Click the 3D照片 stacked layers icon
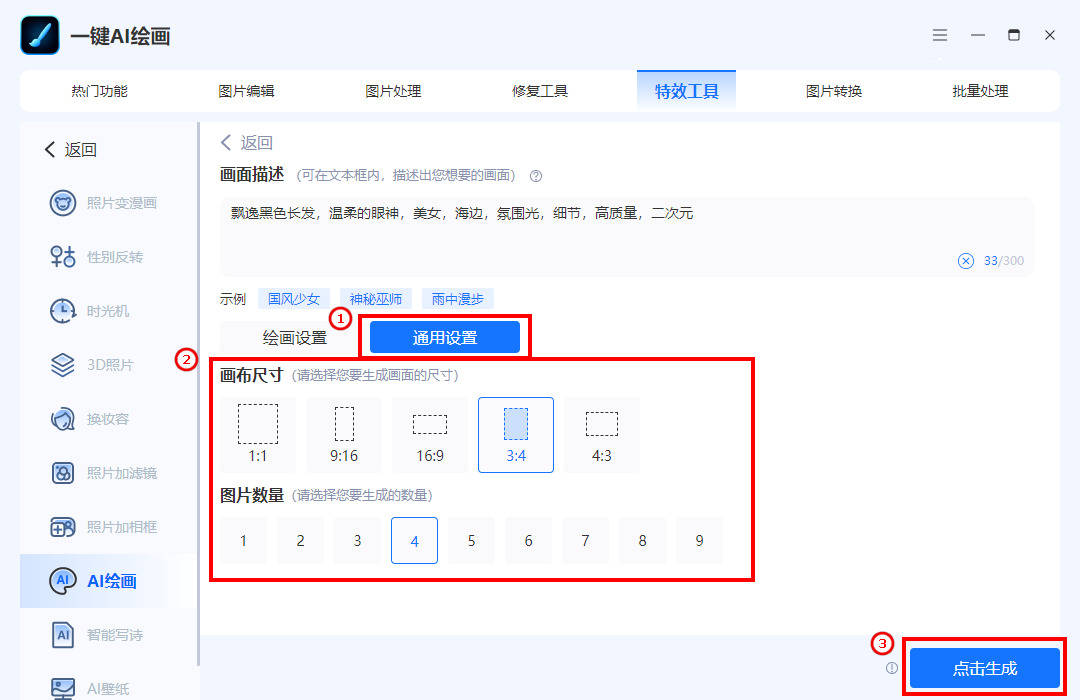Screen dimensions: 1080x700 pyautogui.click(x=63, y=364)
